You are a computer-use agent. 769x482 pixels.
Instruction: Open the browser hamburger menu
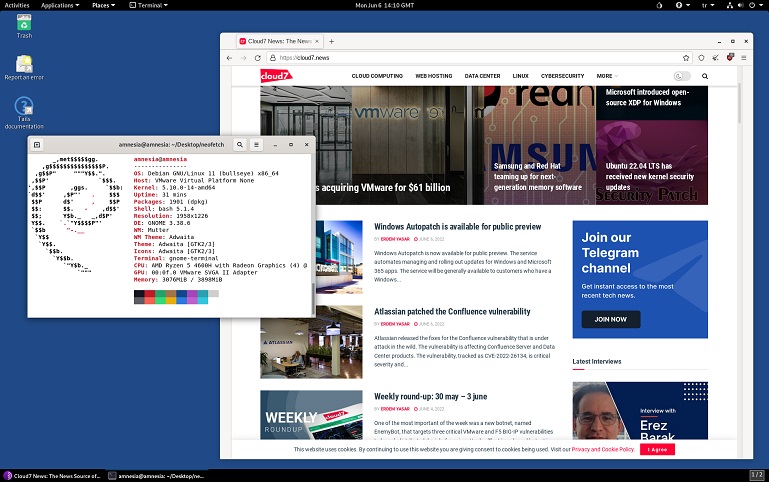[743, 58]
